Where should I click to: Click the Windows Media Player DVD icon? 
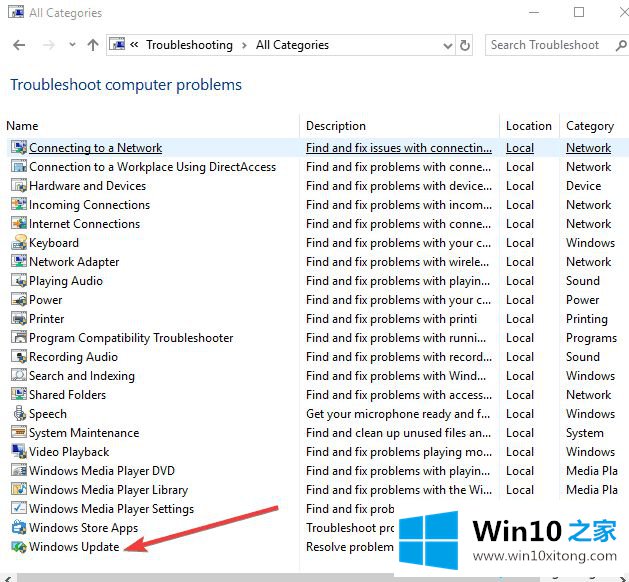[19, 470]
